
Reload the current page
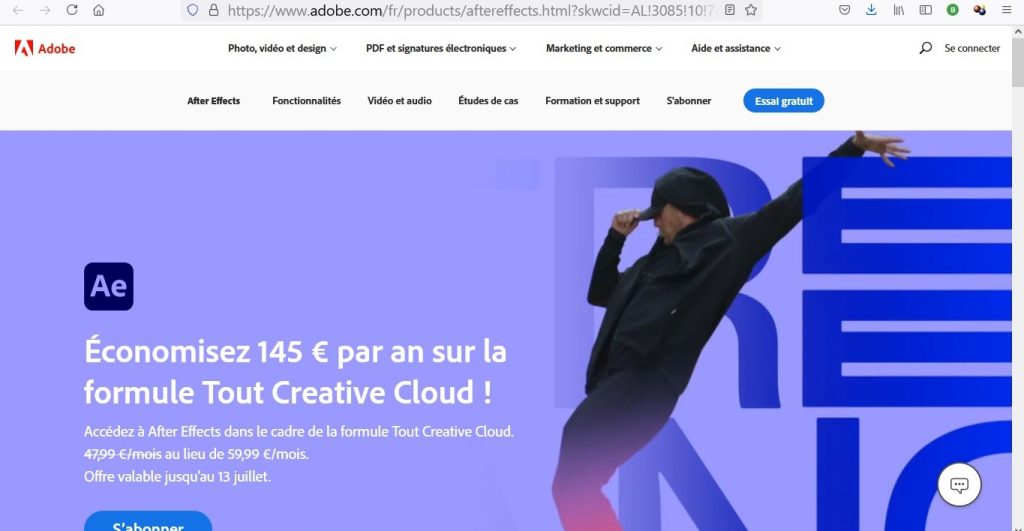pos(72,10)
